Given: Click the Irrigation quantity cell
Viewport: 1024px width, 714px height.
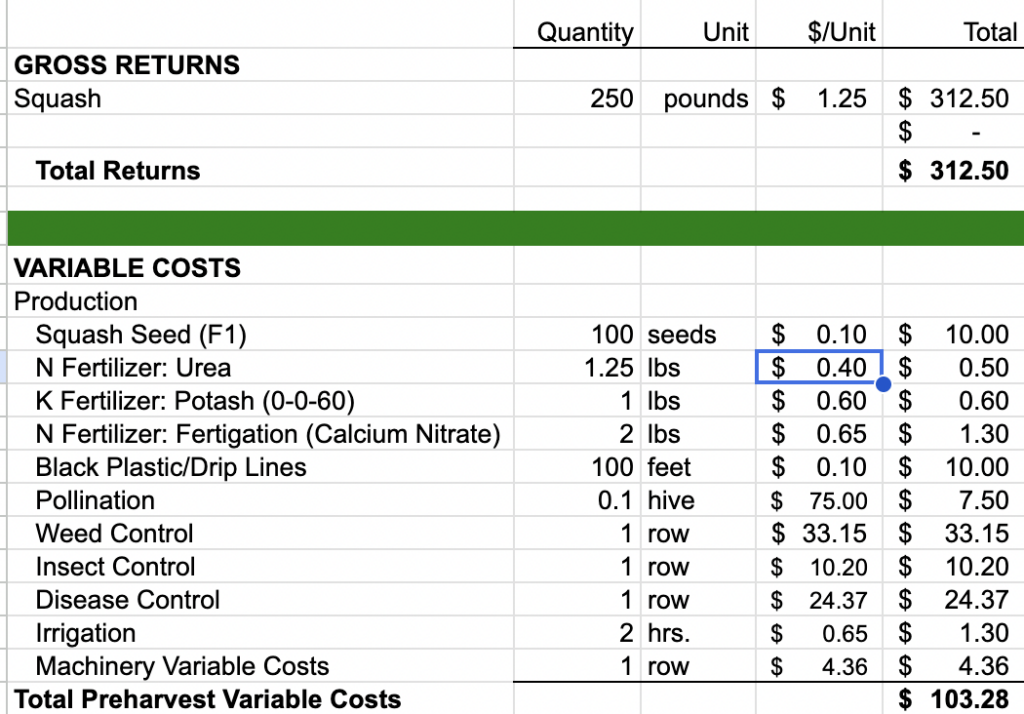Looking at the screenshot, I should tap(577, 633).
